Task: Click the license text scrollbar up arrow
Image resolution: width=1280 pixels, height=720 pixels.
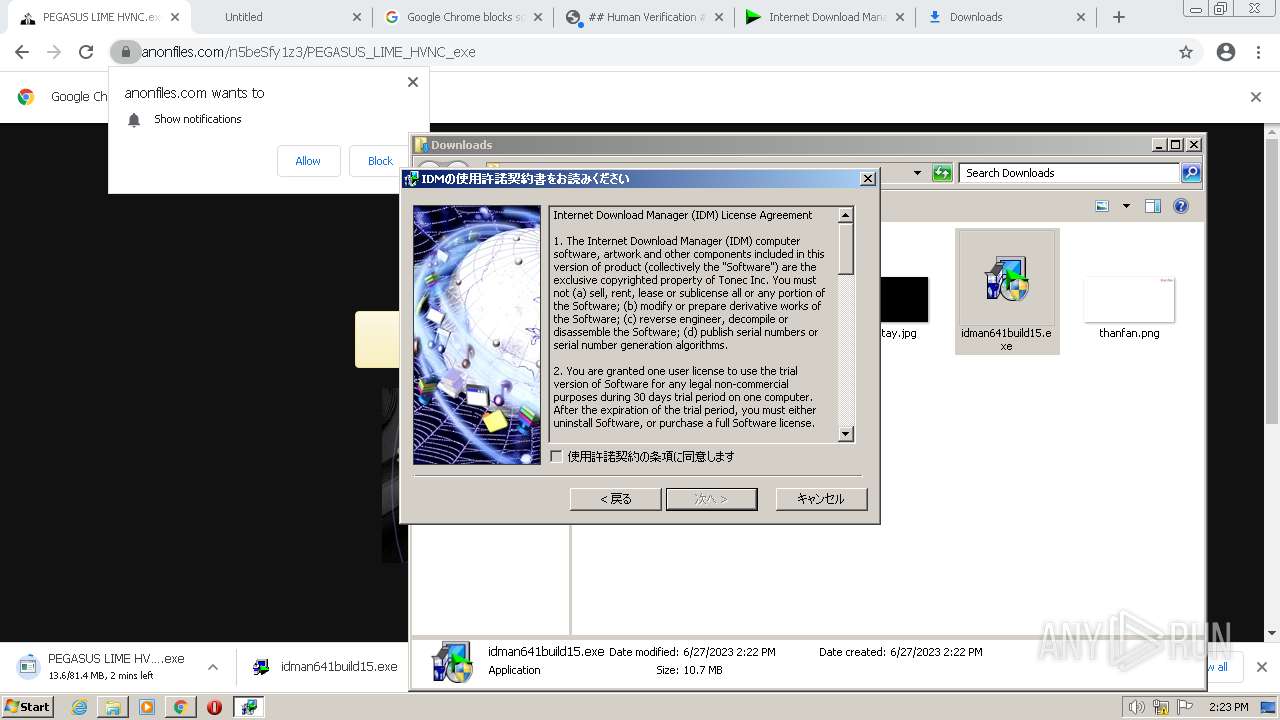Action: tap(846, 215)
